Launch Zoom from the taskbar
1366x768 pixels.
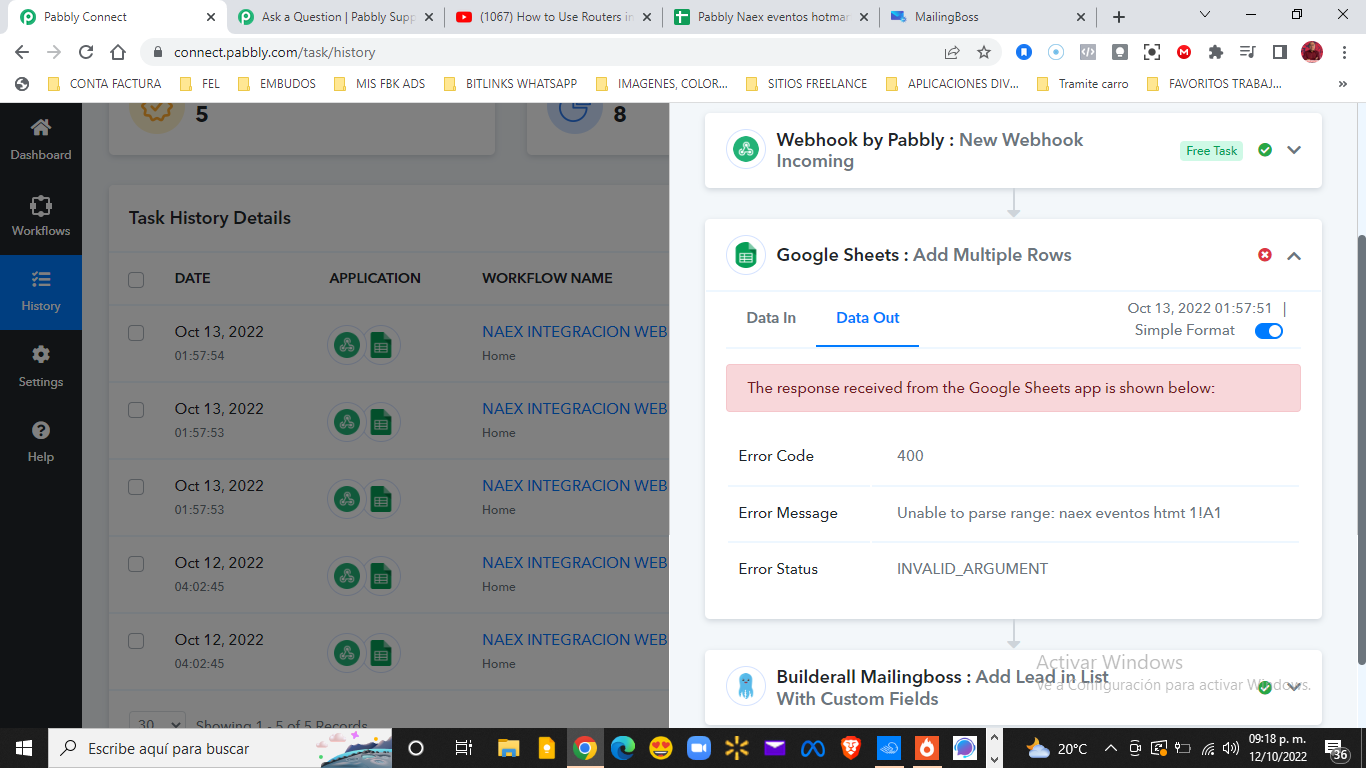click(x=698, y=748)
